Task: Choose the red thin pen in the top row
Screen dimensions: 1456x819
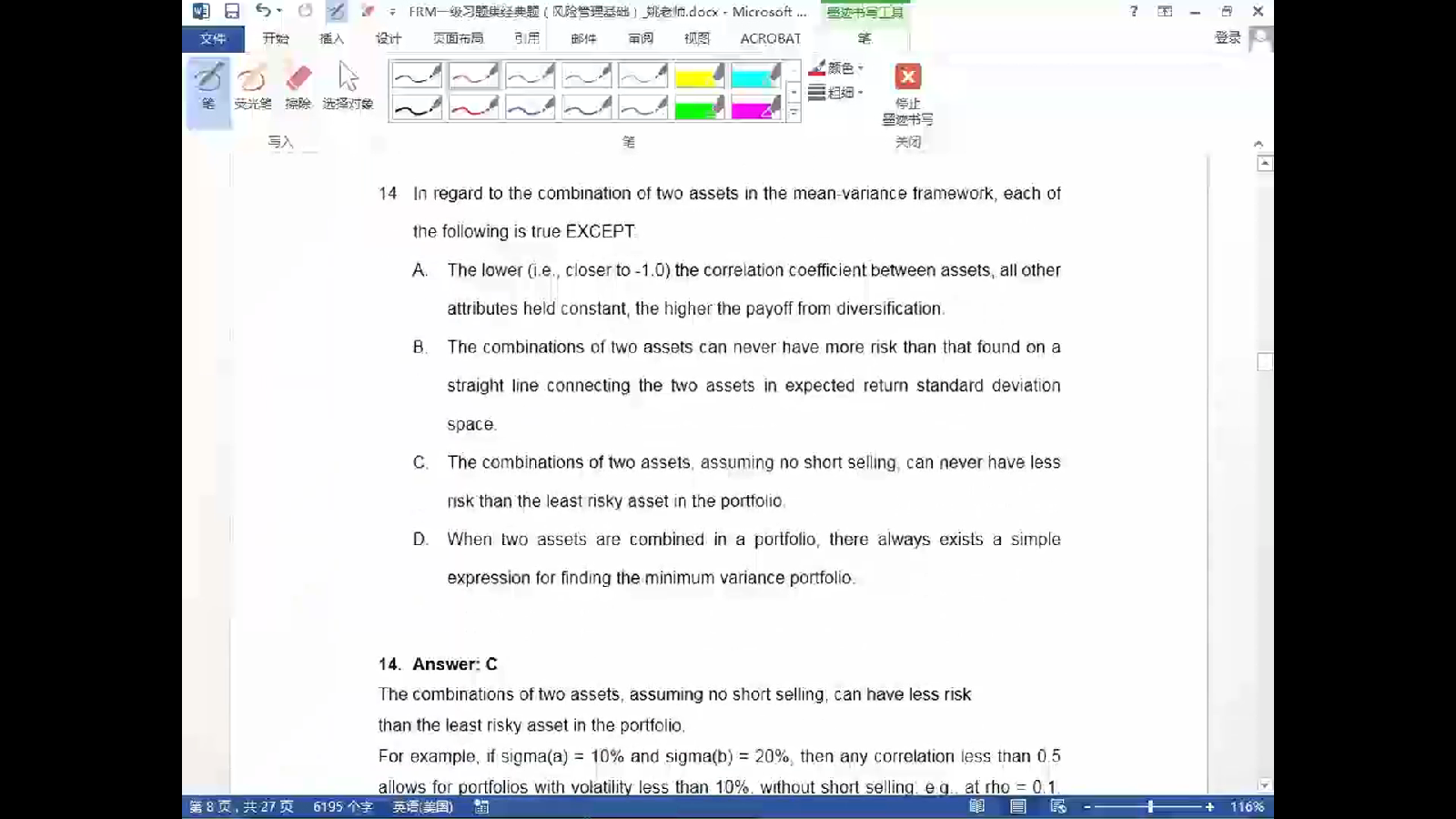Action: click(x=474, y=75)
